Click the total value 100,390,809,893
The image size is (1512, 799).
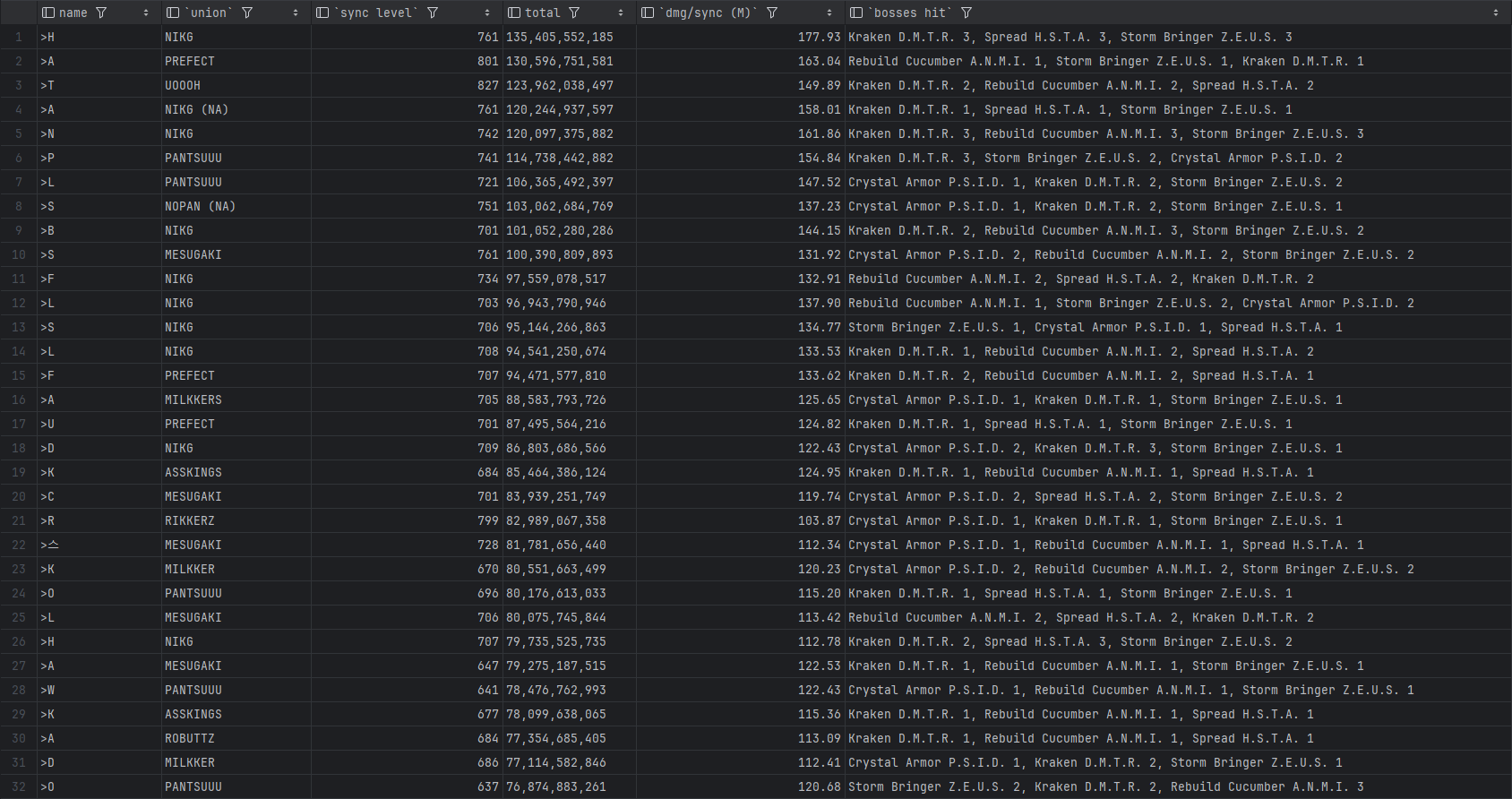click(560, 254)
